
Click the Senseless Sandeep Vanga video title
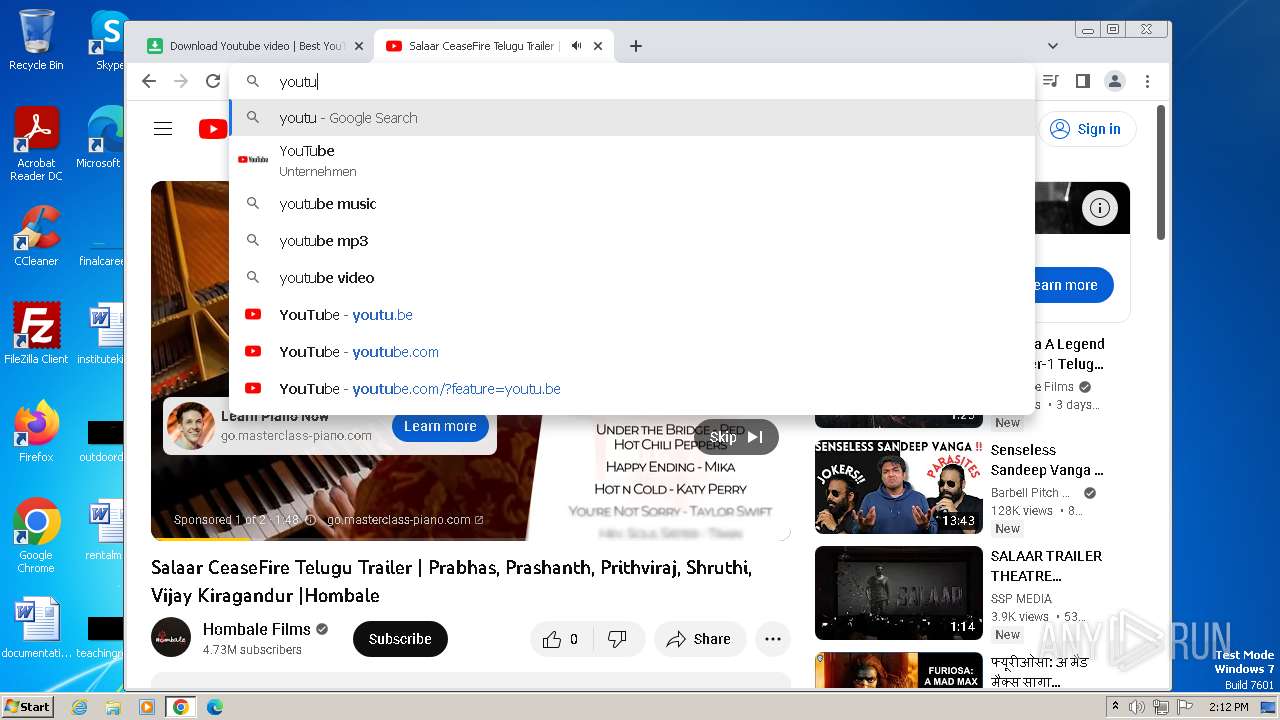1047,460
